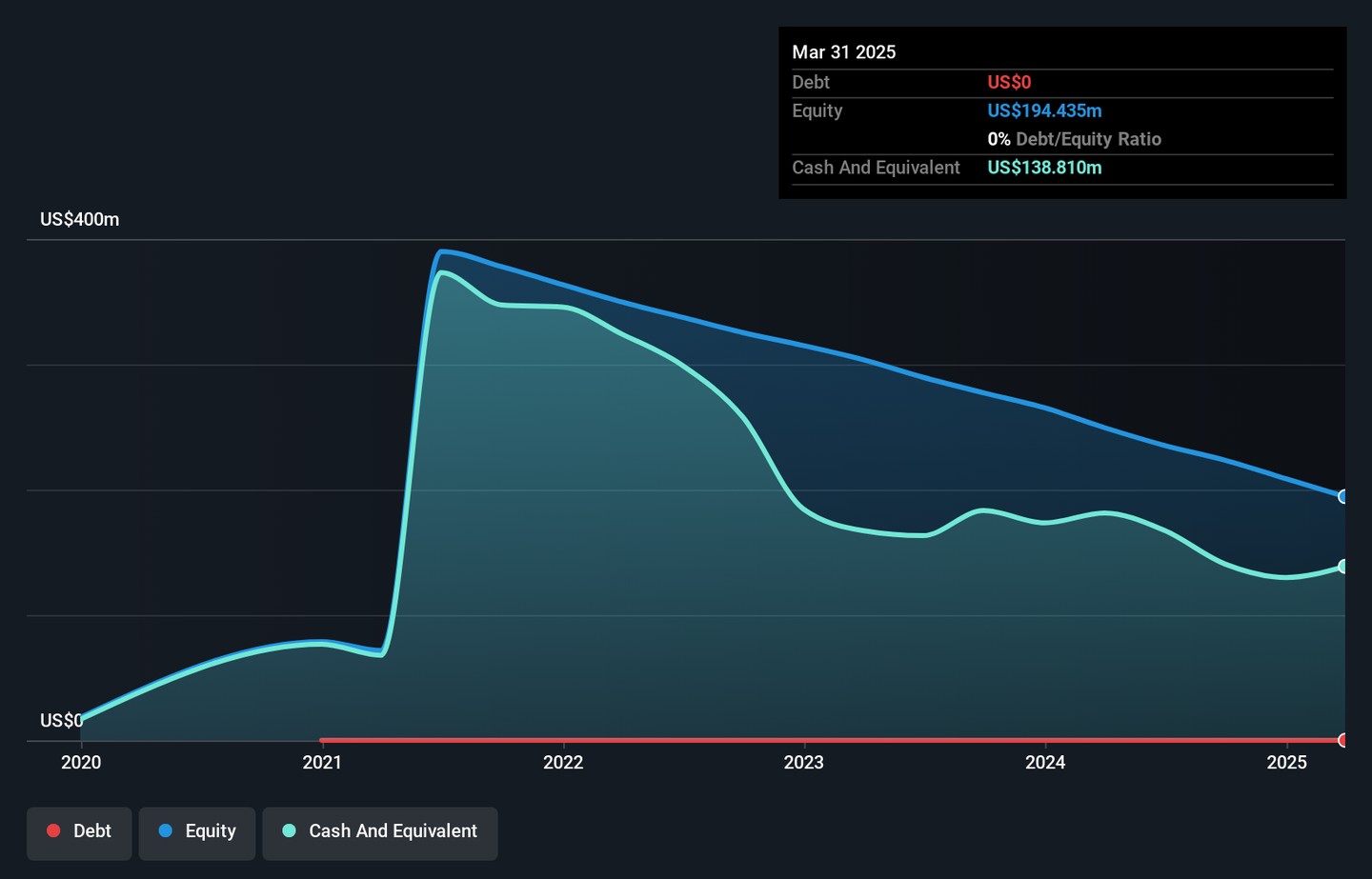Select the 2025 x-axis label
Image resolution: width=1372 pixels, height=879 pixels.
coord(1286,762)
